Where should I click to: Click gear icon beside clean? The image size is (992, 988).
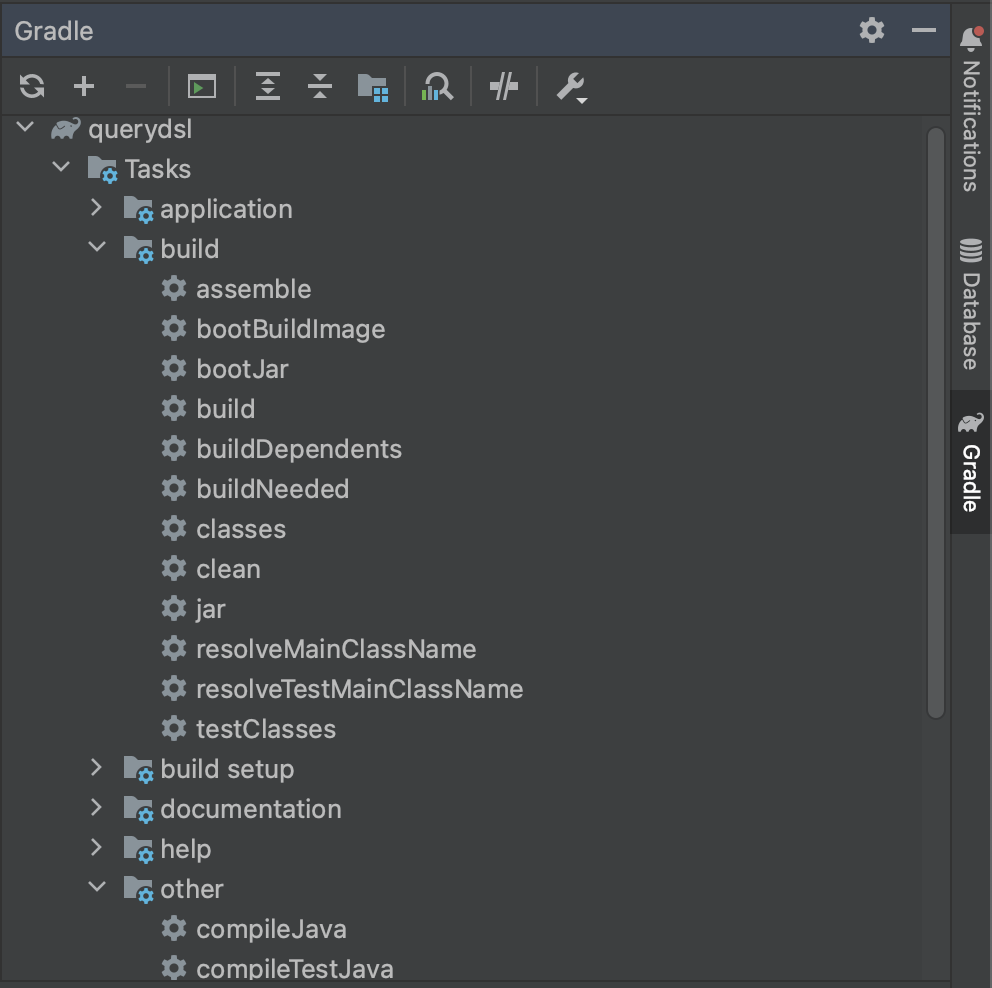174,569
